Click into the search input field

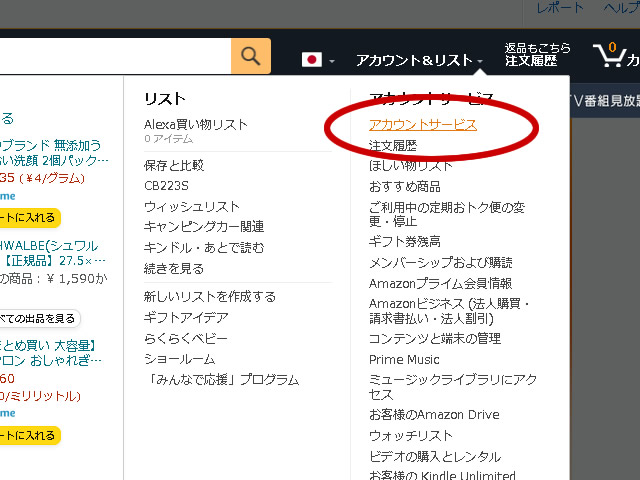[x=116, y=56]
